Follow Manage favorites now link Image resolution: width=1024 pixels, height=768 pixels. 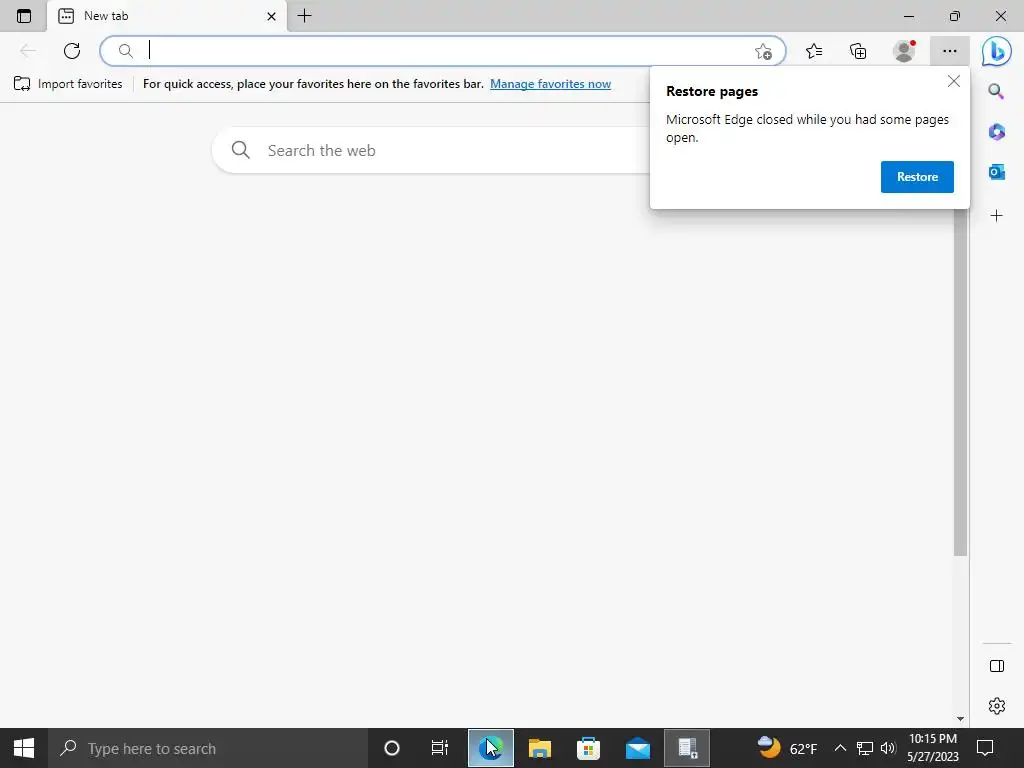(x=551, y=84)
